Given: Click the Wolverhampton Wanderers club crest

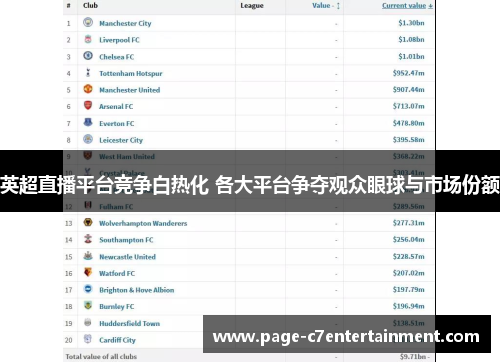Looking at the screenshot, I should (88, 222).
